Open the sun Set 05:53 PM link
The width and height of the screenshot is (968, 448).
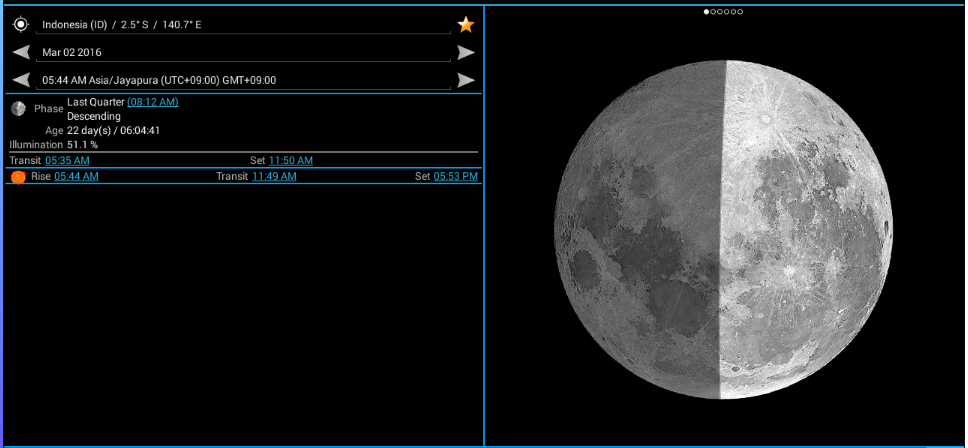[456, 176]
